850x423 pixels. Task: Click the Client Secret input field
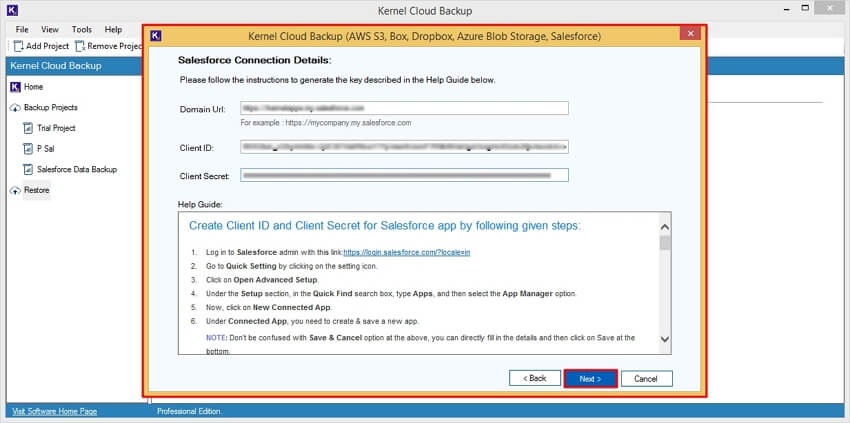[x=404, y=175]
